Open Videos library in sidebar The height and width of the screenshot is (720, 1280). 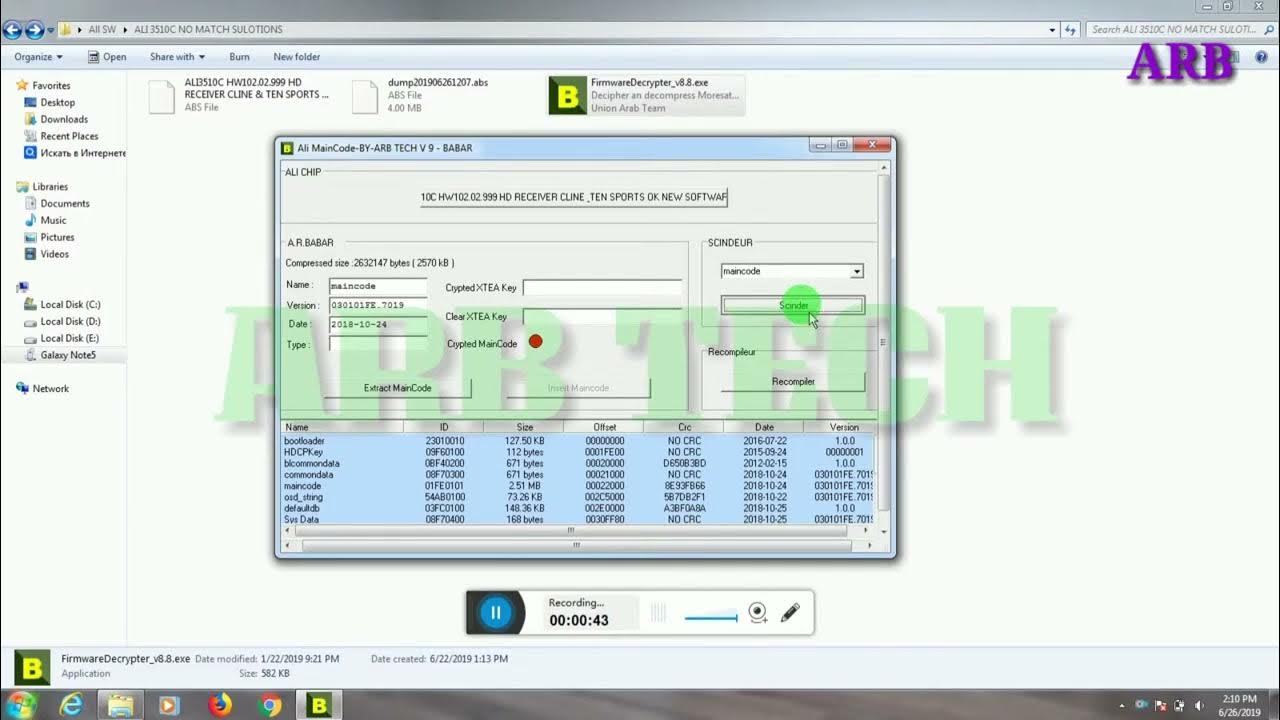(x=54, y=254)
